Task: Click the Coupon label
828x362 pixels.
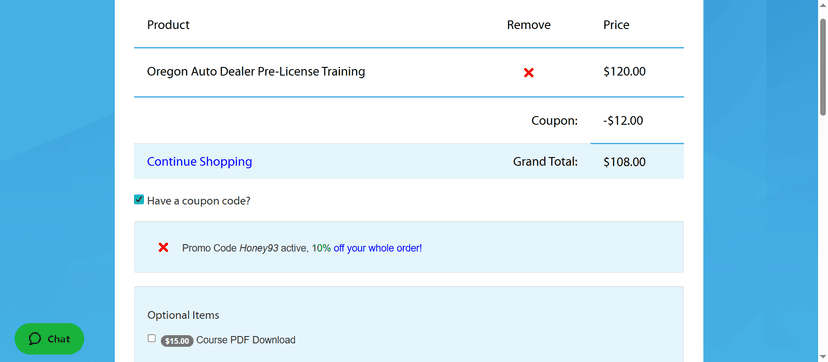Action: 554,121
